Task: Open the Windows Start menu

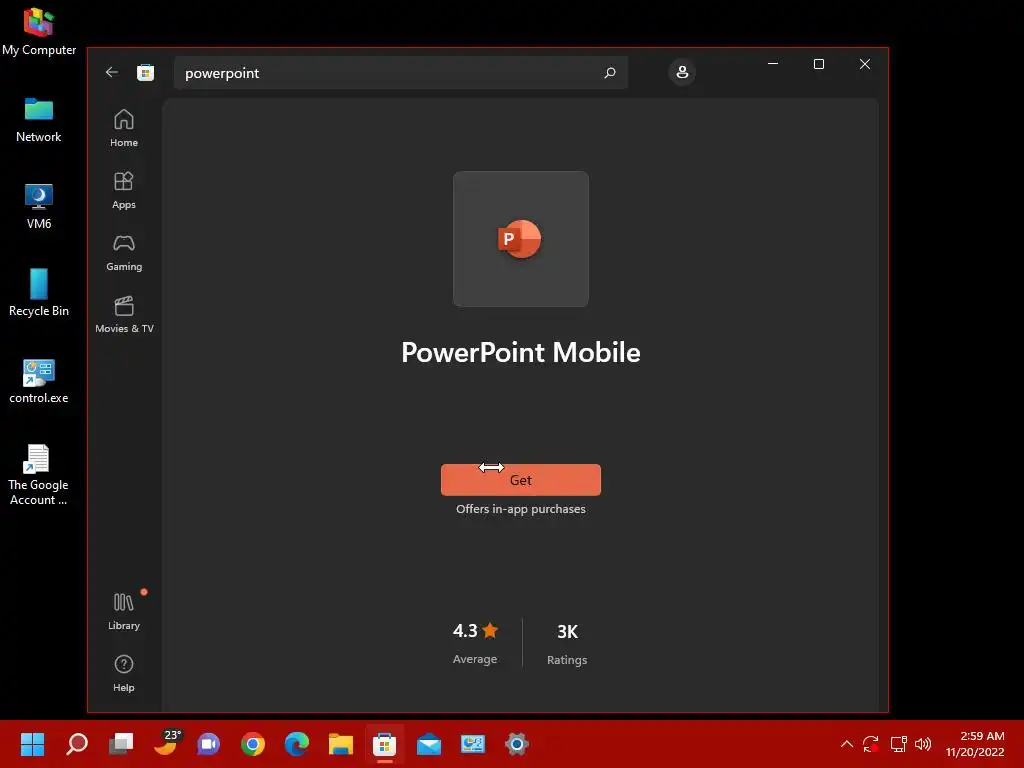Action: click(x=32, y=744)
